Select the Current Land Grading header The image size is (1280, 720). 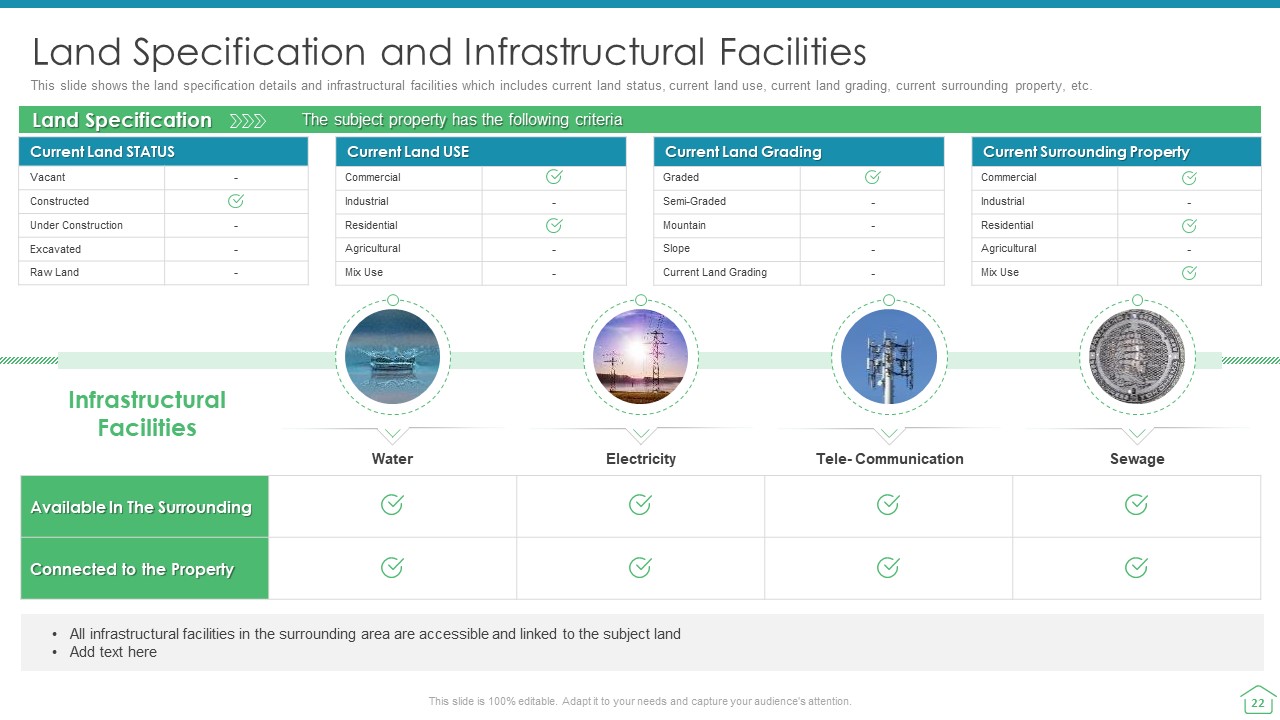[x=799, y=152]
